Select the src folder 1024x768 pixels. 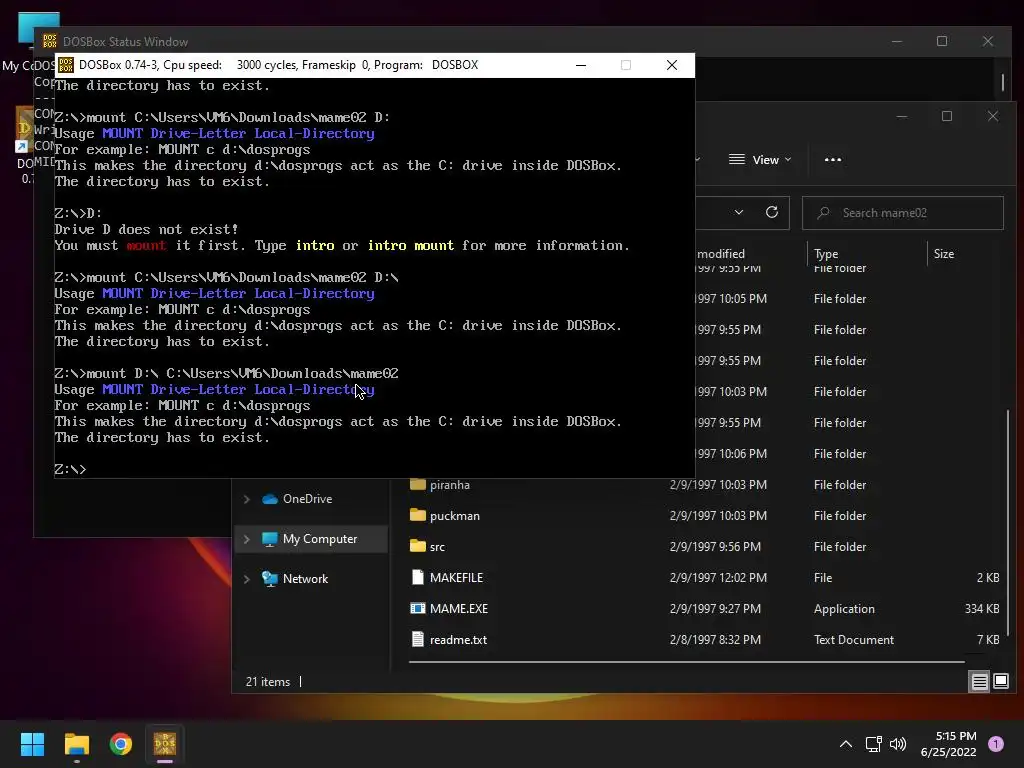pyautogui.click(x=437, y=547)
